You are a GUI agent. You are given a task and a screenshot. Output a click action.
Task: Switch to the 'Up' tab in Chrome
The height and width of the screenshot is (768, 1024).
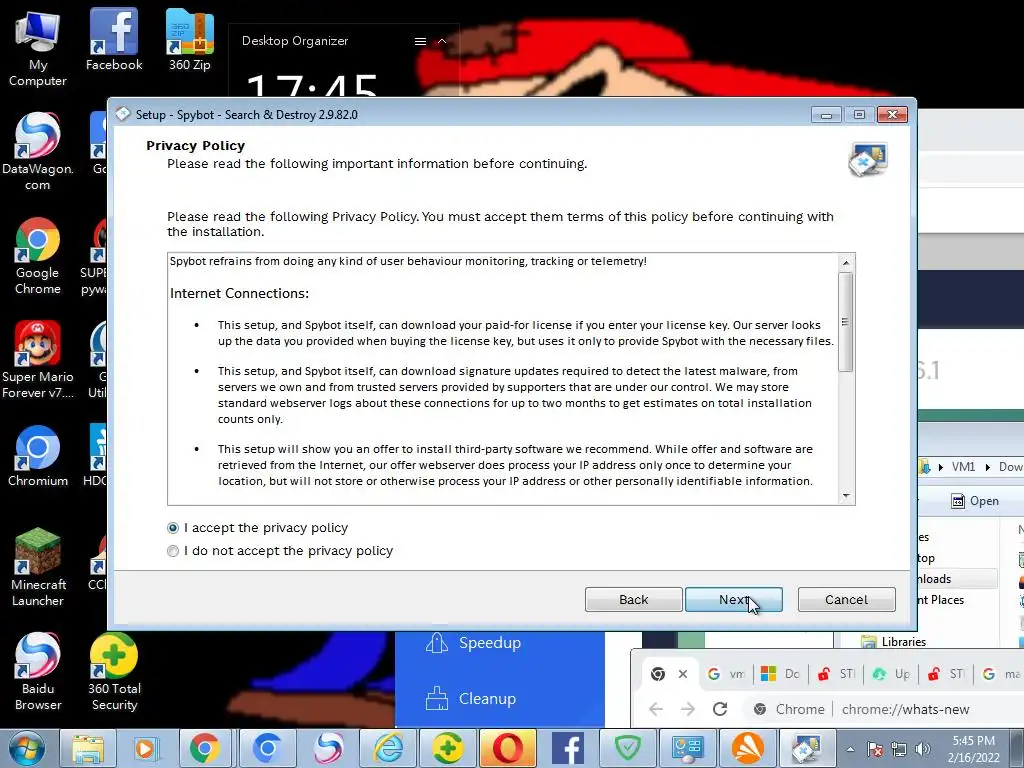[x=891, y=674]
